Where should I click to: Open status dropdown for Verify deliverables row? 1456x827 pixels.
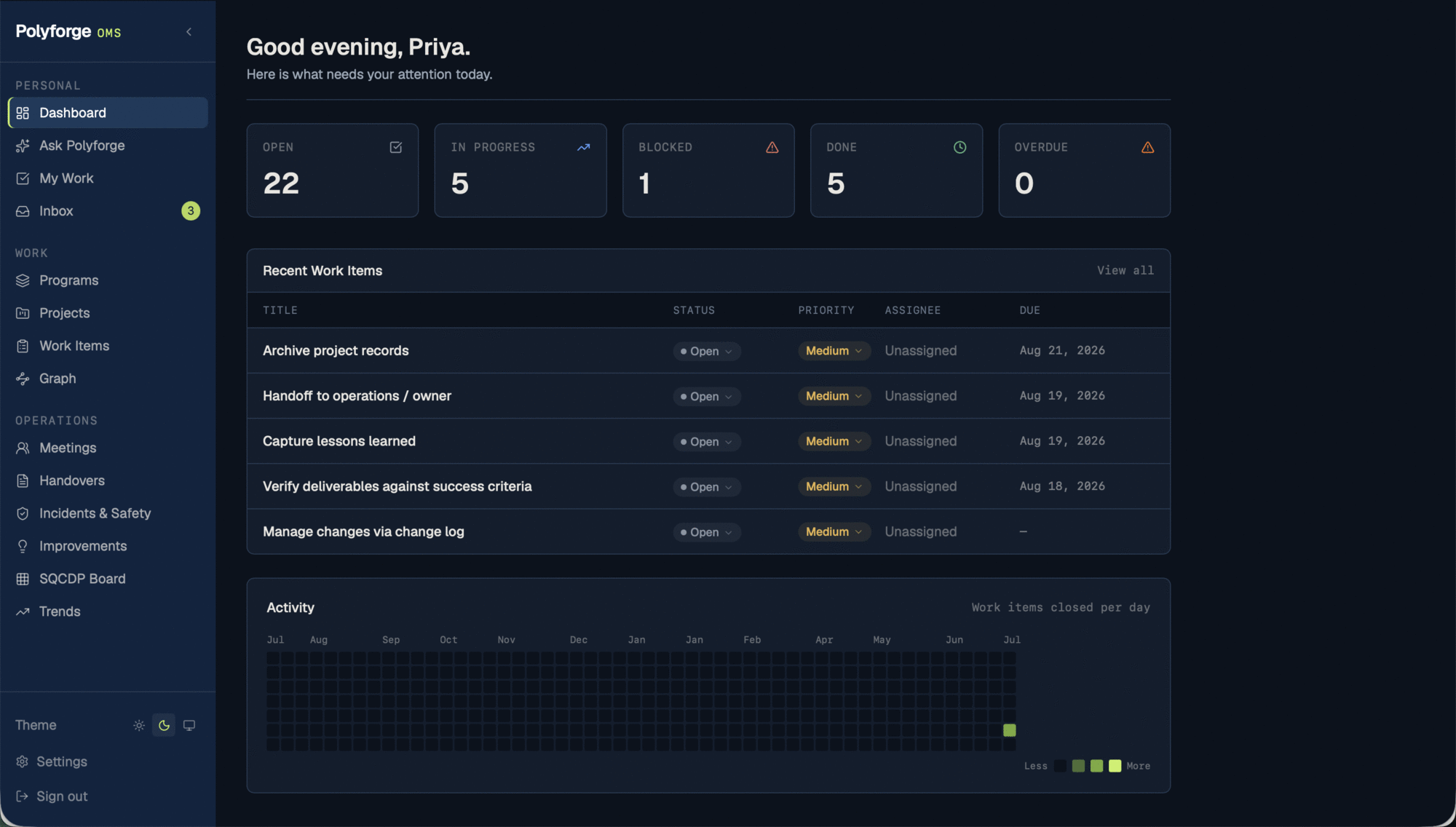(707, 486)
